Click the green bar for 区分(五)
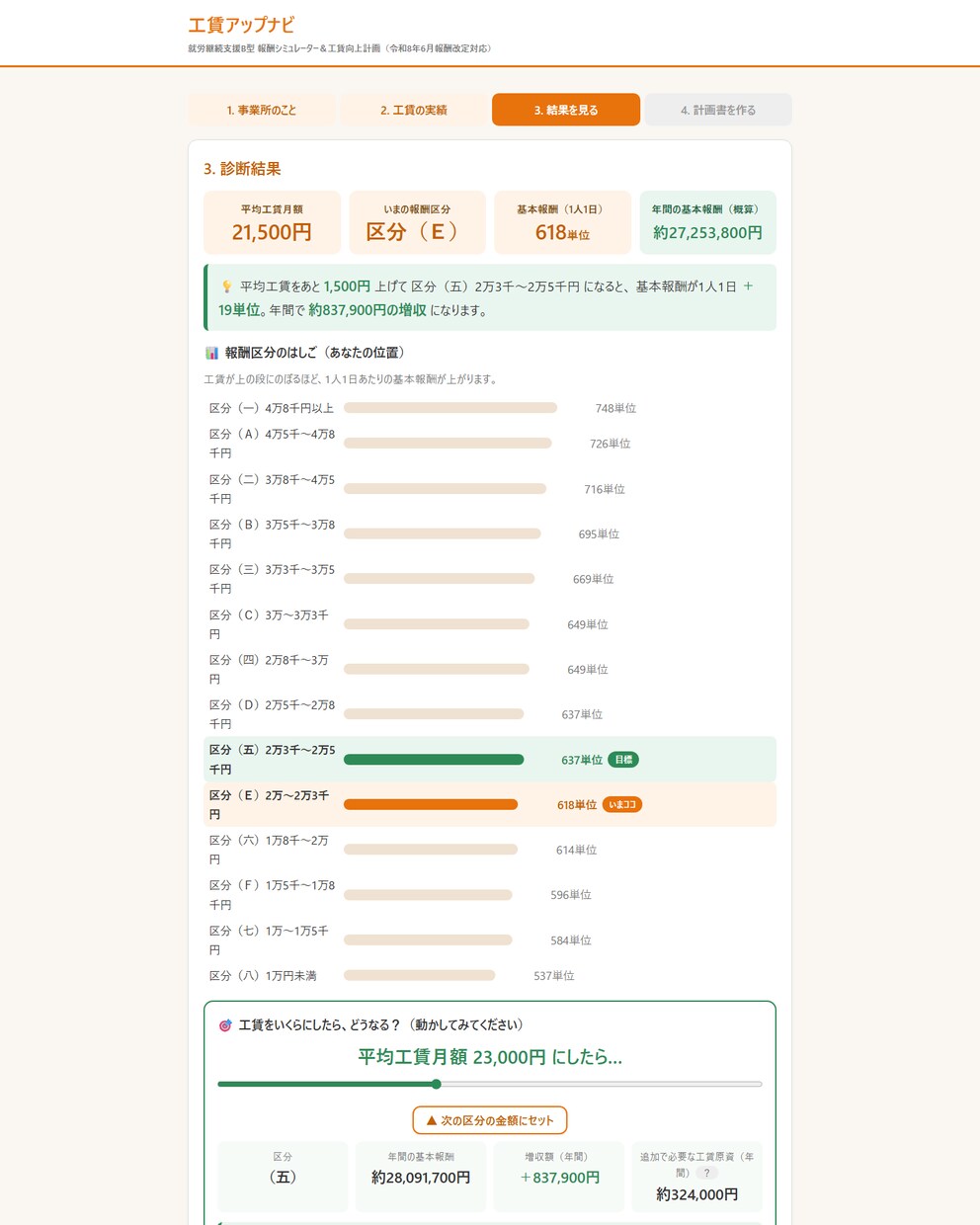This screenshot has height=1225, width=980. tap(434, 760)
